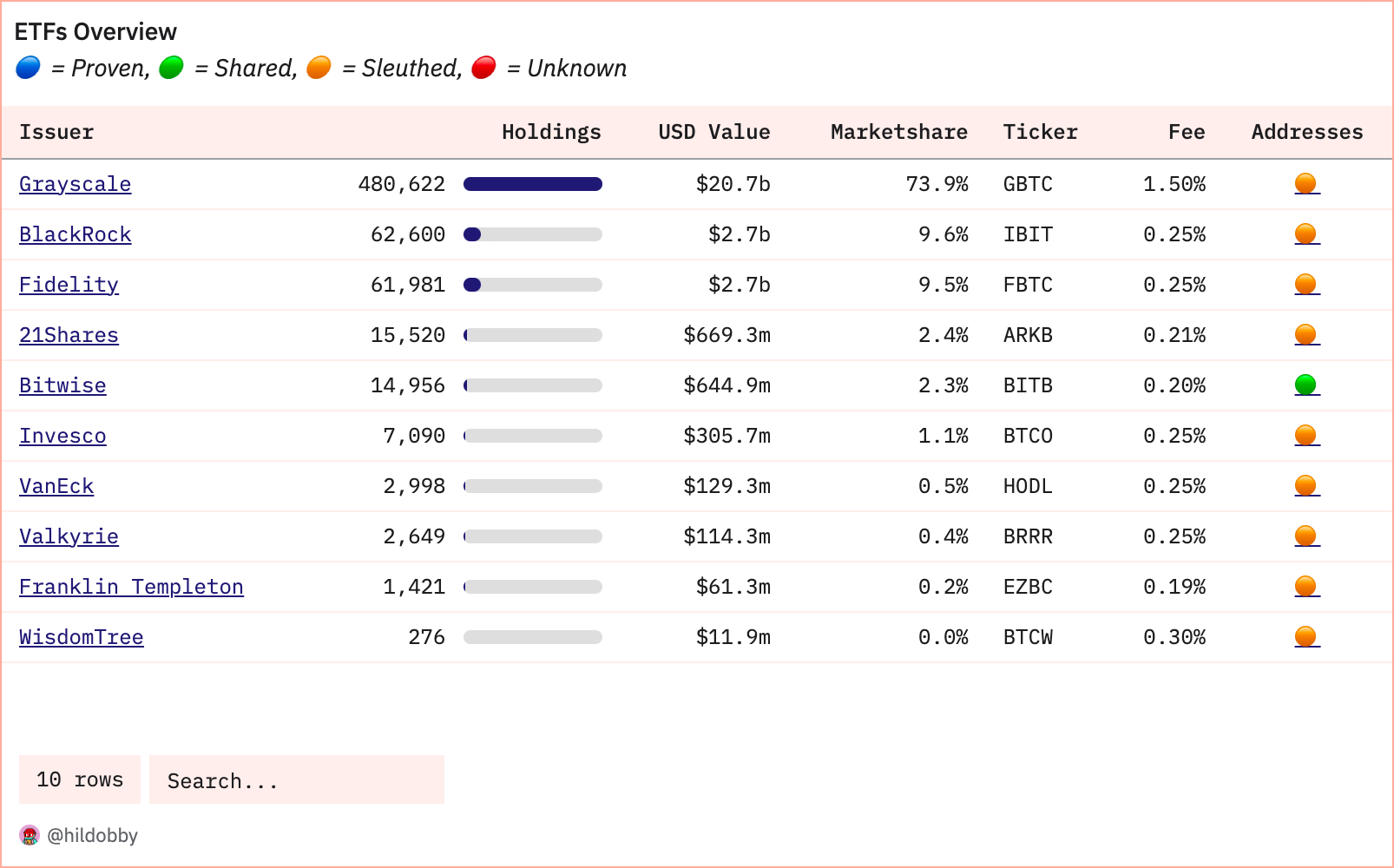Click BlackRock's holdings progress bar
The width and height of the screenshot is (1394, 868).
pos(533,234)
